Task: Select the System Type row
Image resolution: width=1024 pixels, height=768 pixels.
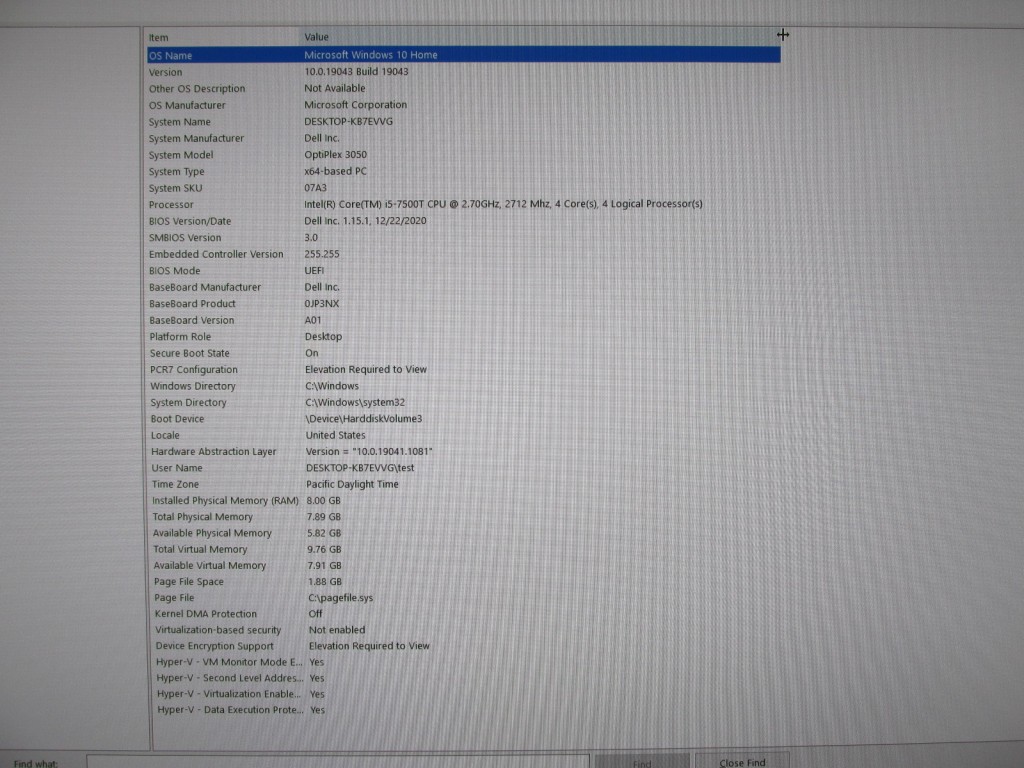Action: tap(176, 171)
